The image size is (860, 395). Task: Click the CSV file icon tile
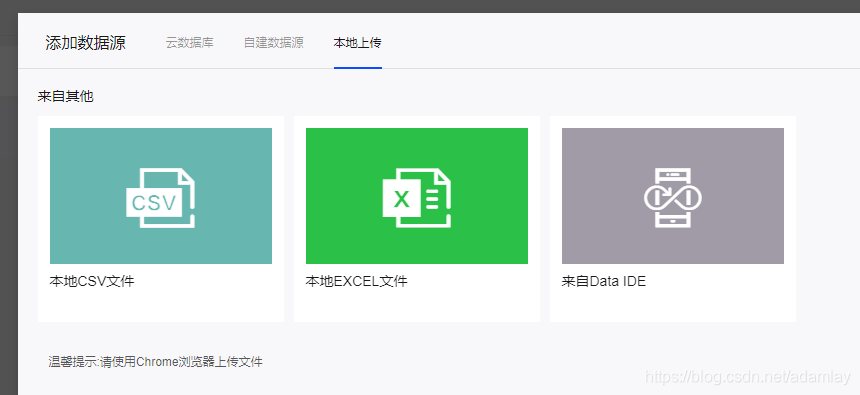click(x=161, y=196)
